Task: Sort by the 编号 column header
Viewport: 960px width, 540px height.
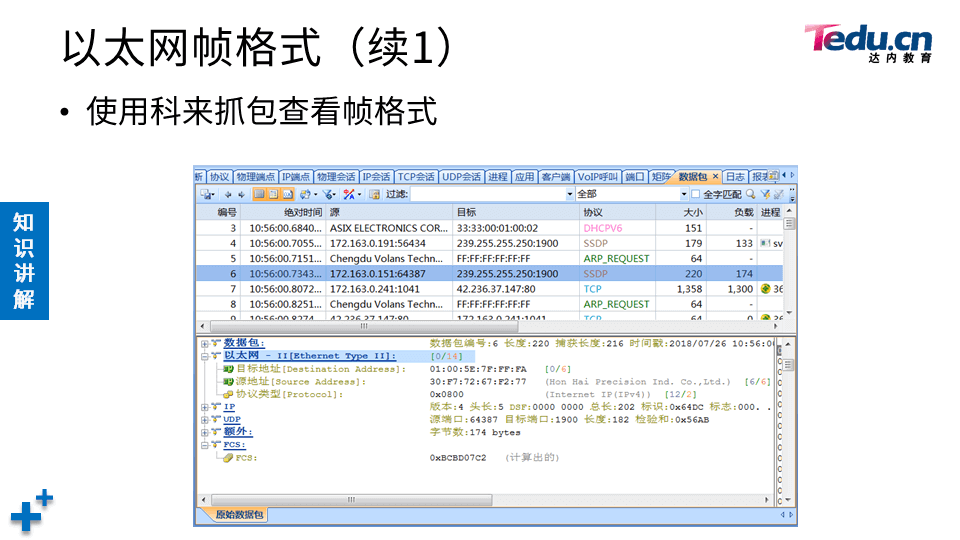Action: point(219,212)
